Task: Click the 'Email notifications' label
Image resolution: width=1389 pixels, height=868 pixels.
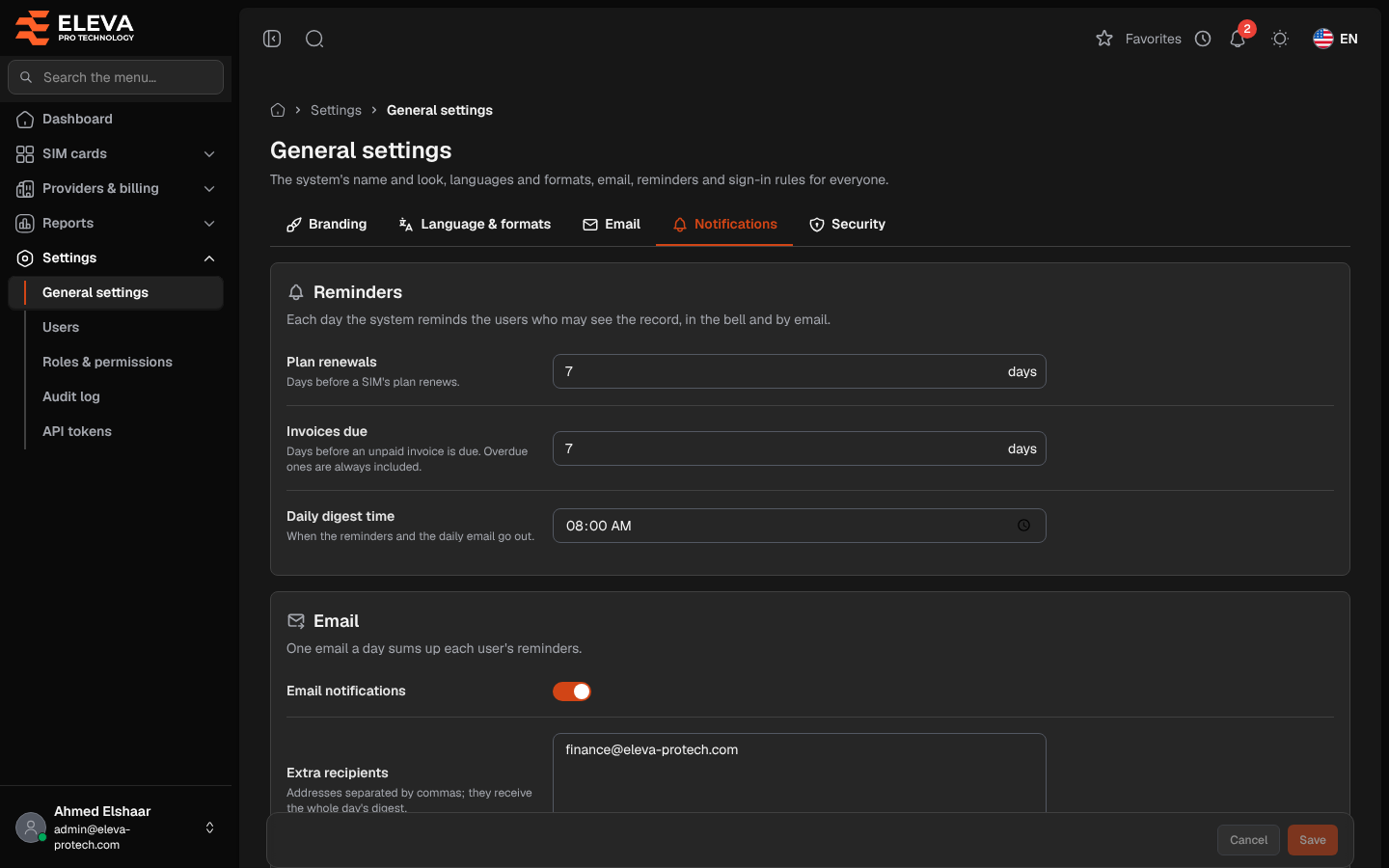Action: [346, 691]
